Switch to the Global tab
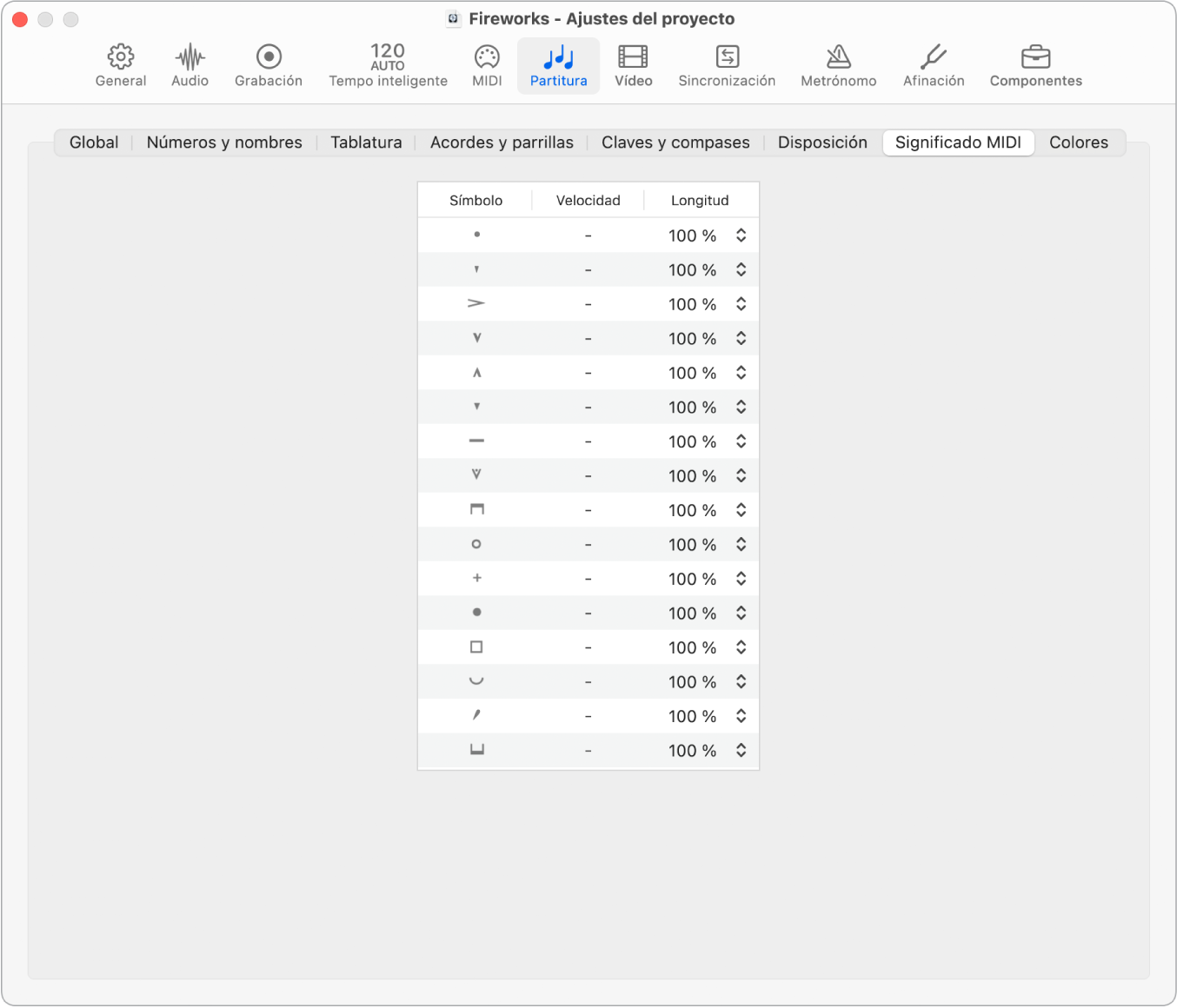Screen dimensions: 1177x1008 94,143
